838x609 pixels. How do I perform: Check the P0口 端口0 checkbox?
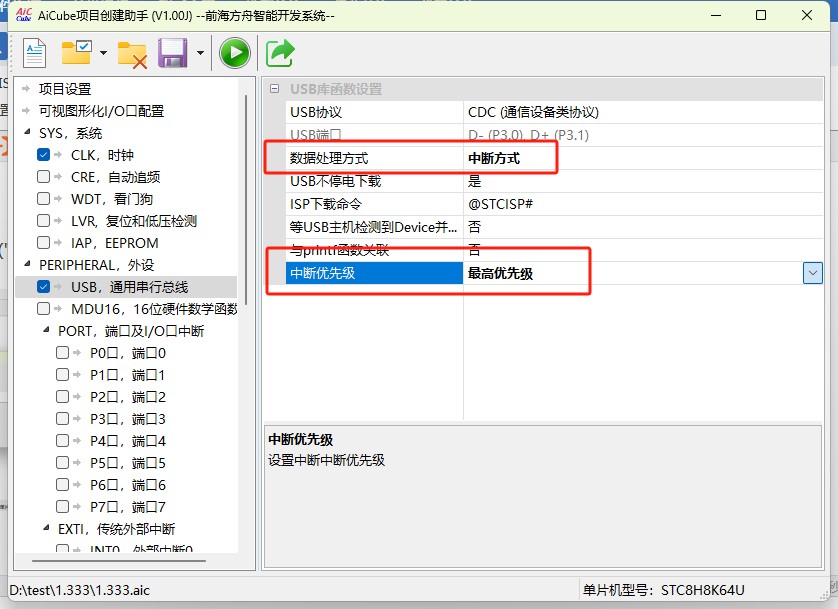[63, 353]
